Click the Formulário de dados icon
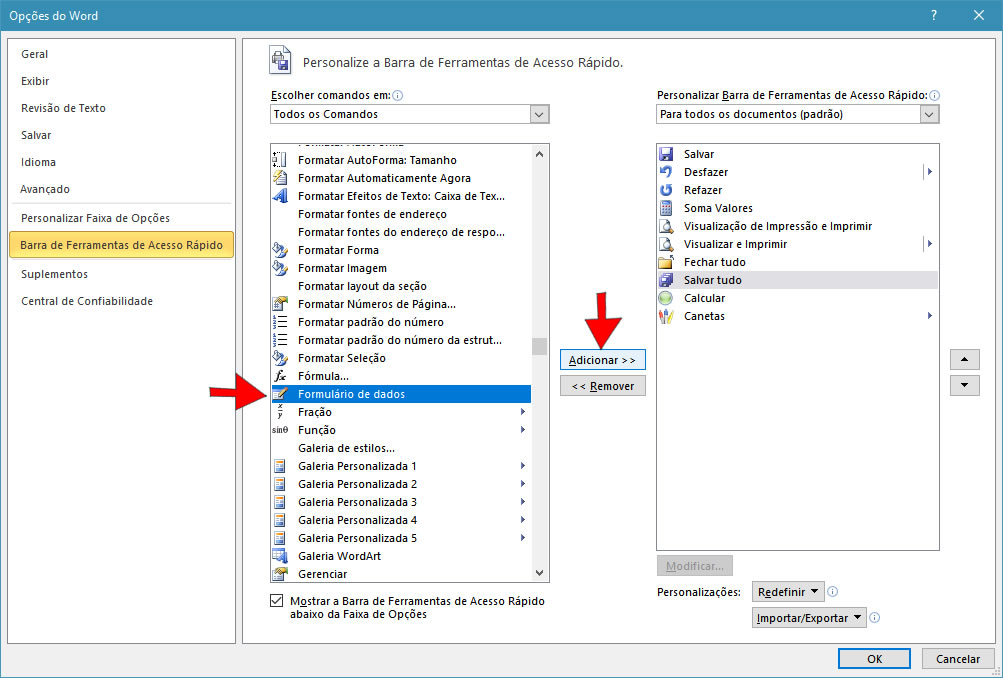 pyautogui.click(x=280, y=394)
